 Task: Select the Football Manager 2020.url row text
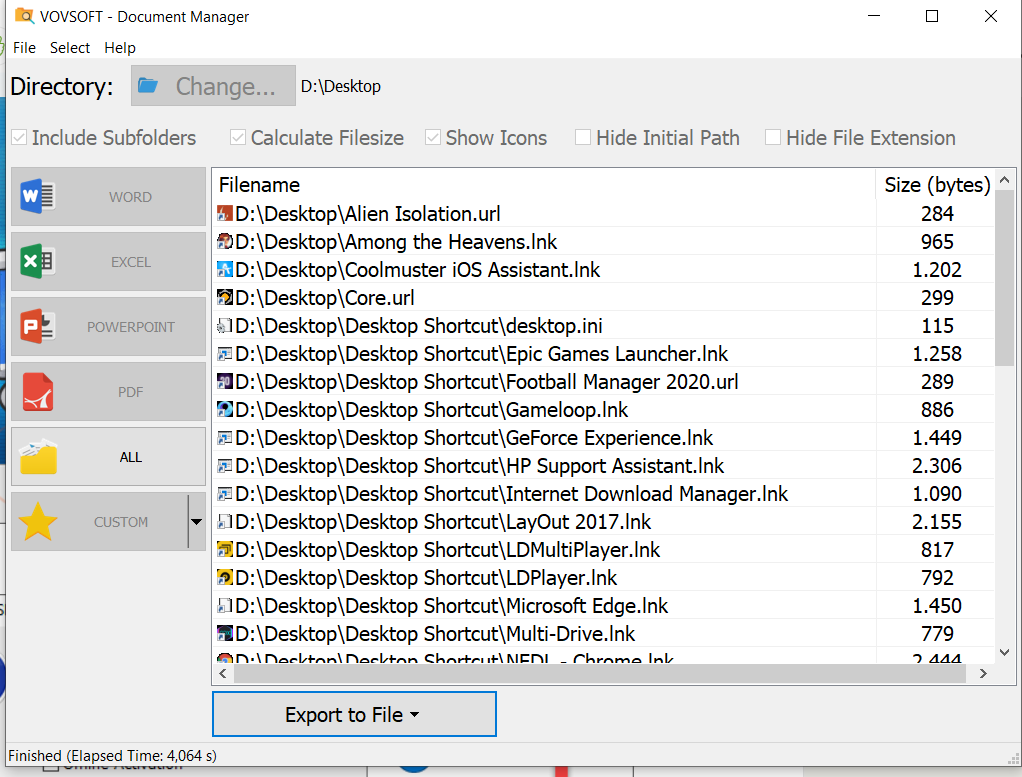click(486, 382)
